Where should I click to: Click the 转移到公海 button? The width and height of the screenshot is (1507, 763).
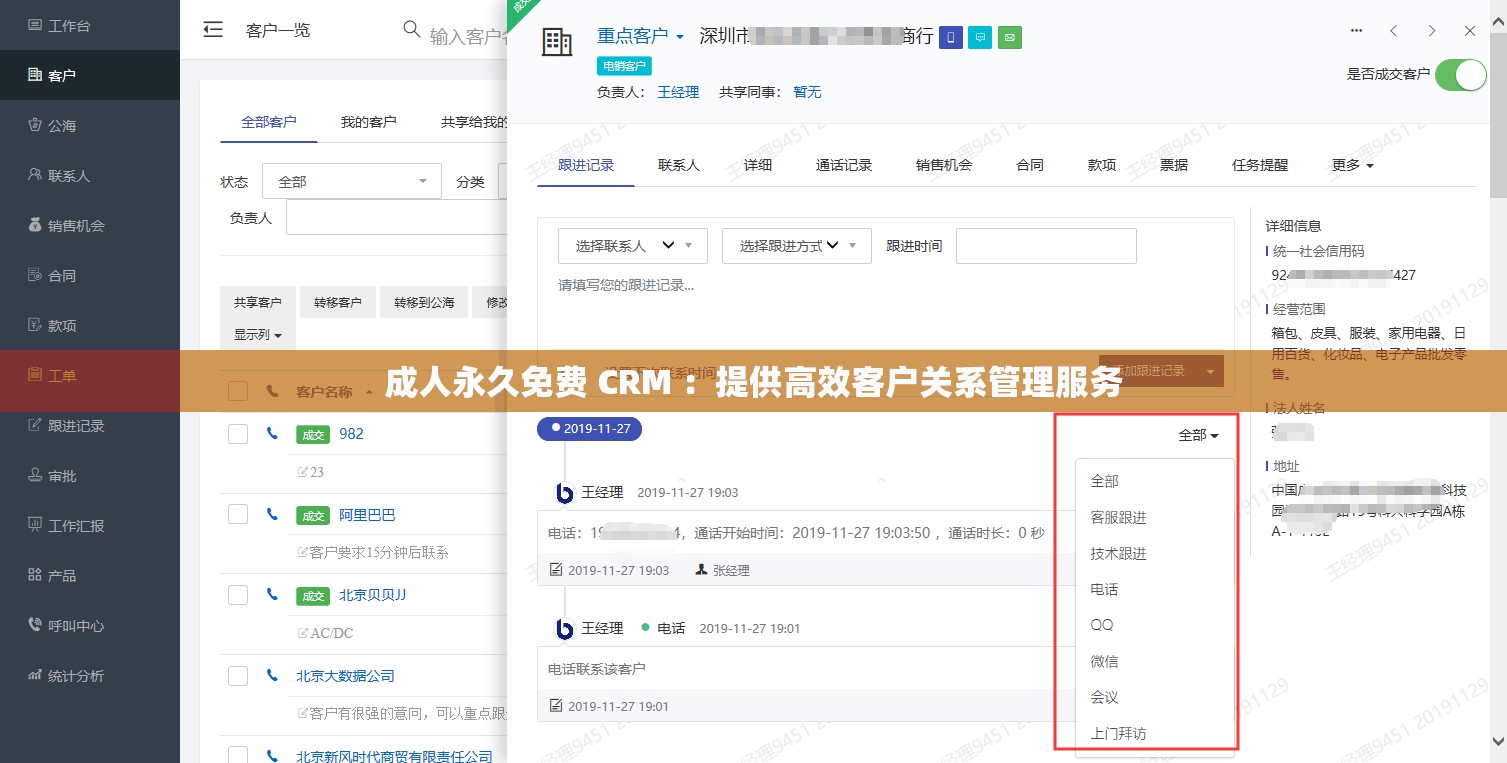pos(423,301)
